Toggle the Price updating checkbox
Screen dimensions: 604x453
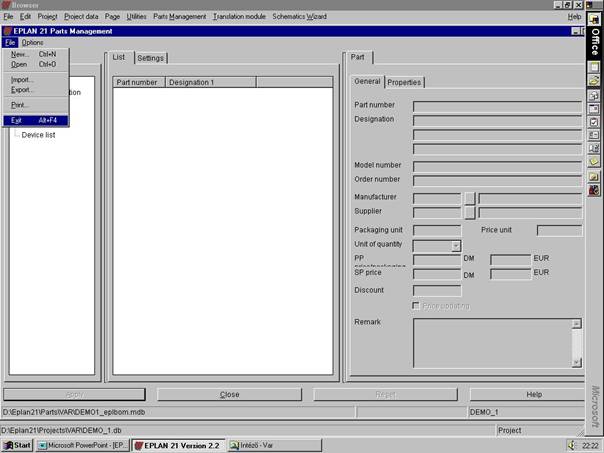417,305
